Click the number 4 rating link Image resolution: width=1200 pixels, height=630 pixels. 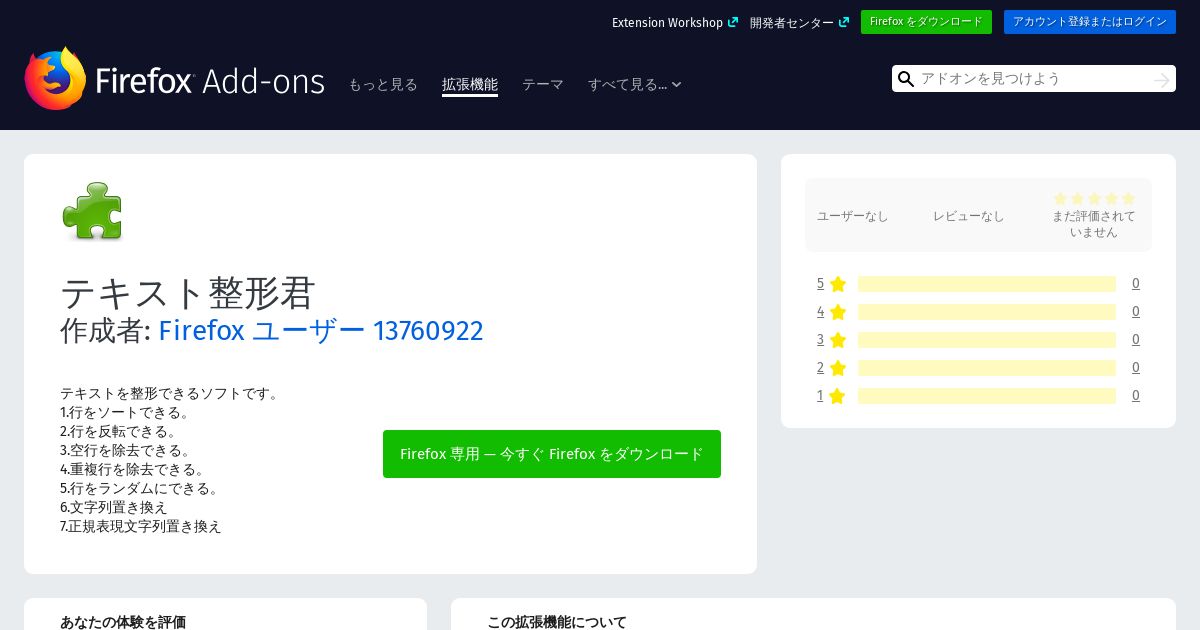(x=820, y=312)
